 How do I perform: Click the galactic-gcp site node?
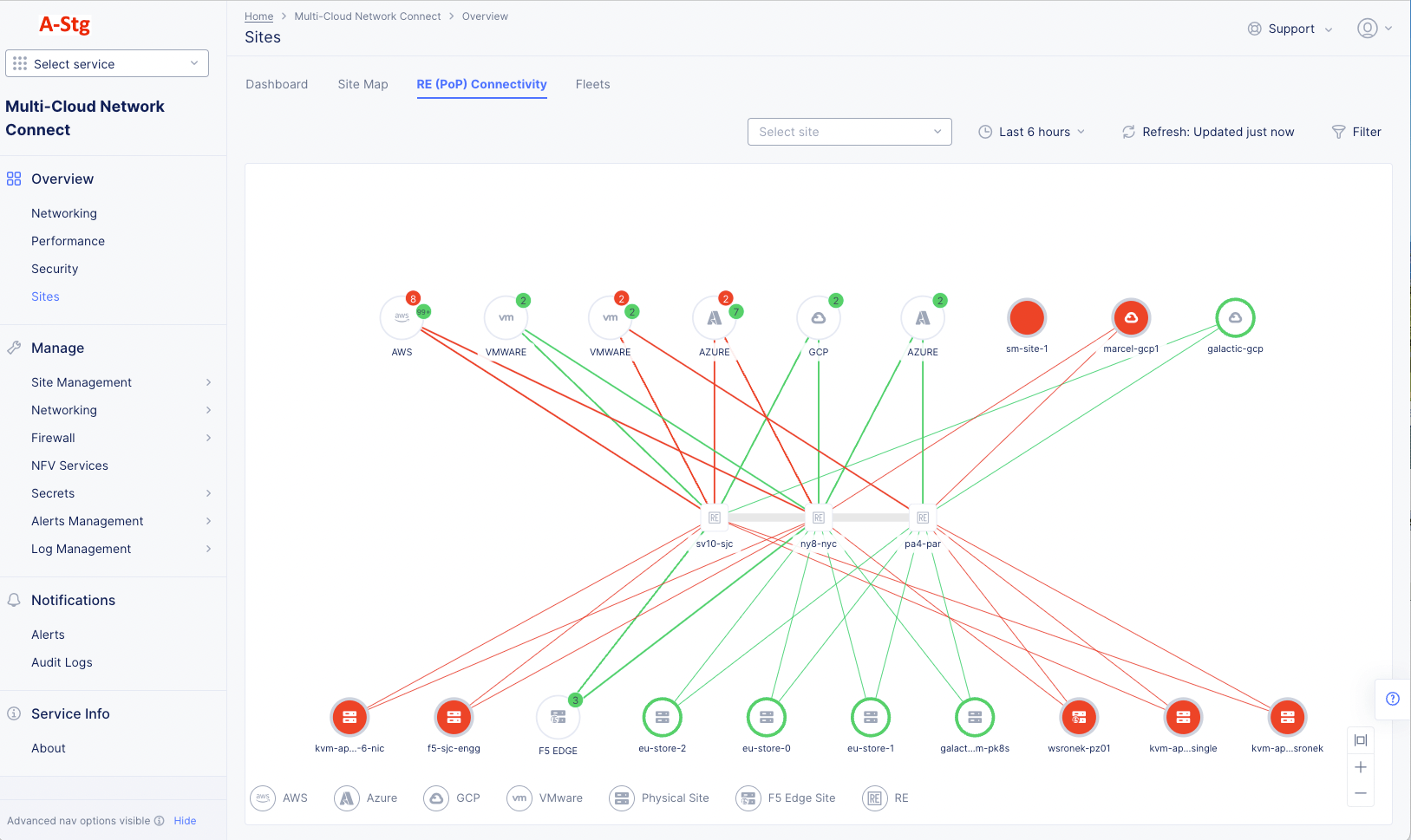[1235, 318]
